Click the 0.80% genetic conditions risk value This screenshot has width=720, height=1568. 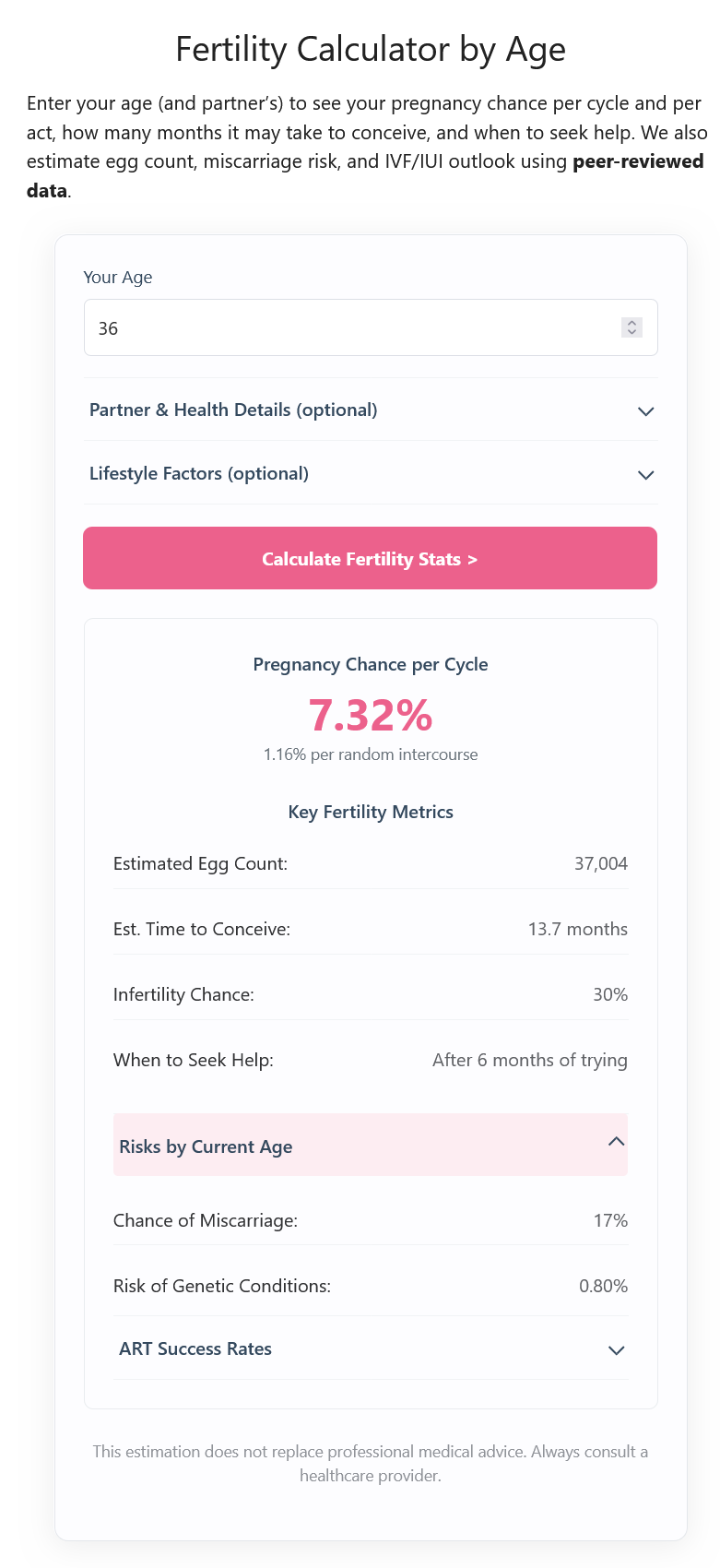click(603, 1287)
